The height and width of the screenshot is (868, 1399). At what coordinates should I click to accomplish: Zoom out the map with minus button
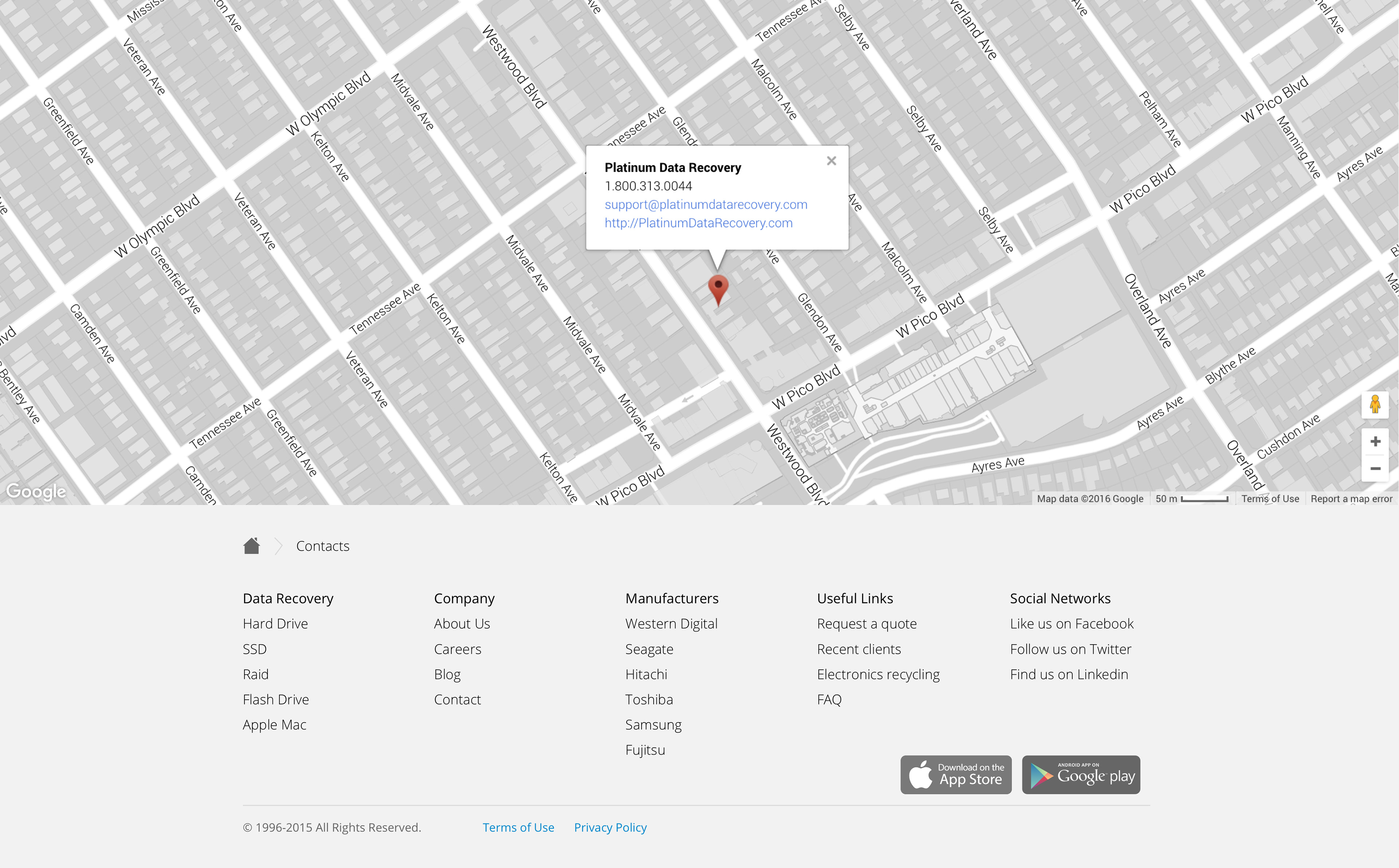1374,468
